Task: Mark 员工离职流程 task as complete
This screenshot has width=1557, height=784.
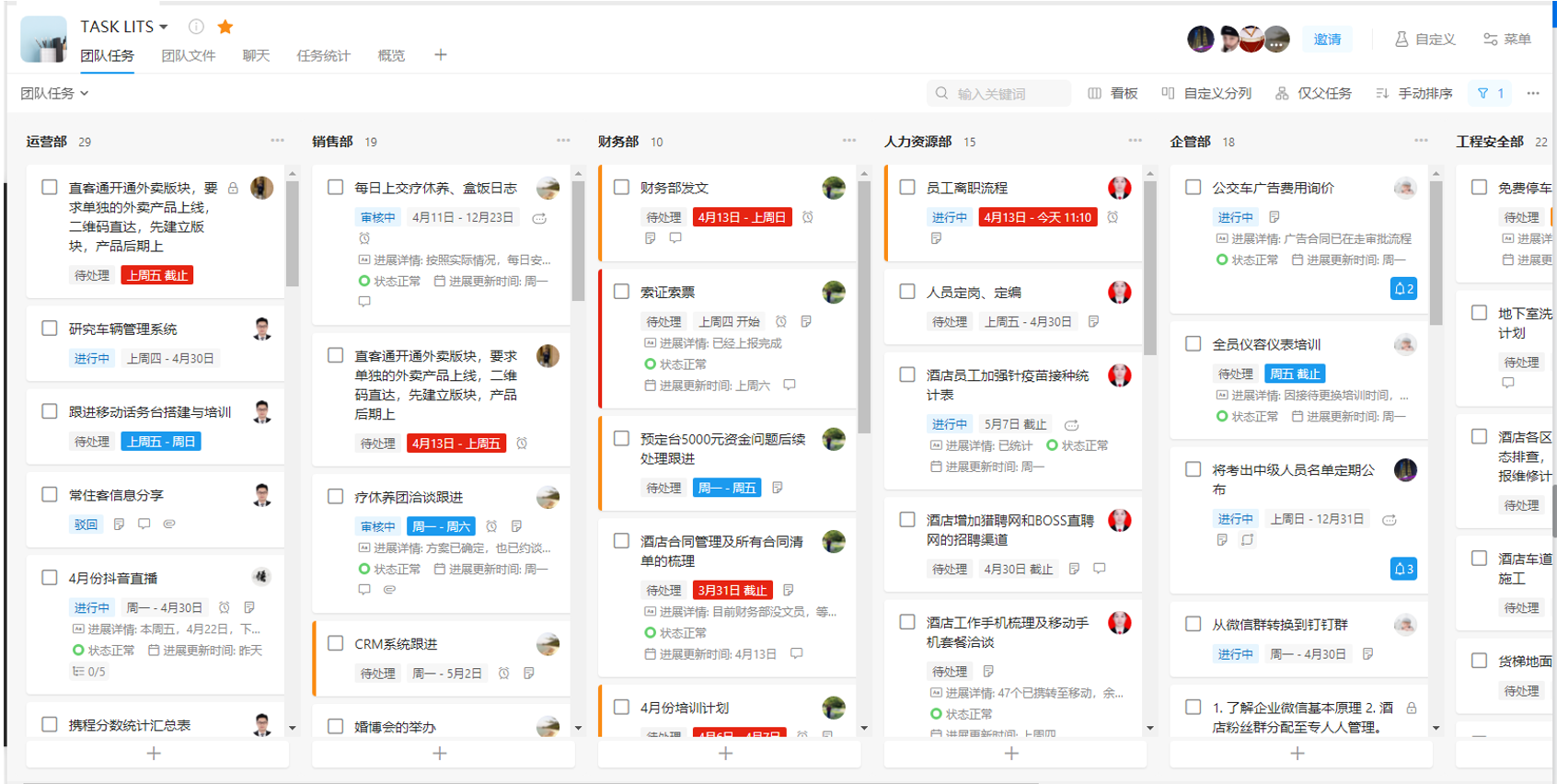Action: point(907,188)
